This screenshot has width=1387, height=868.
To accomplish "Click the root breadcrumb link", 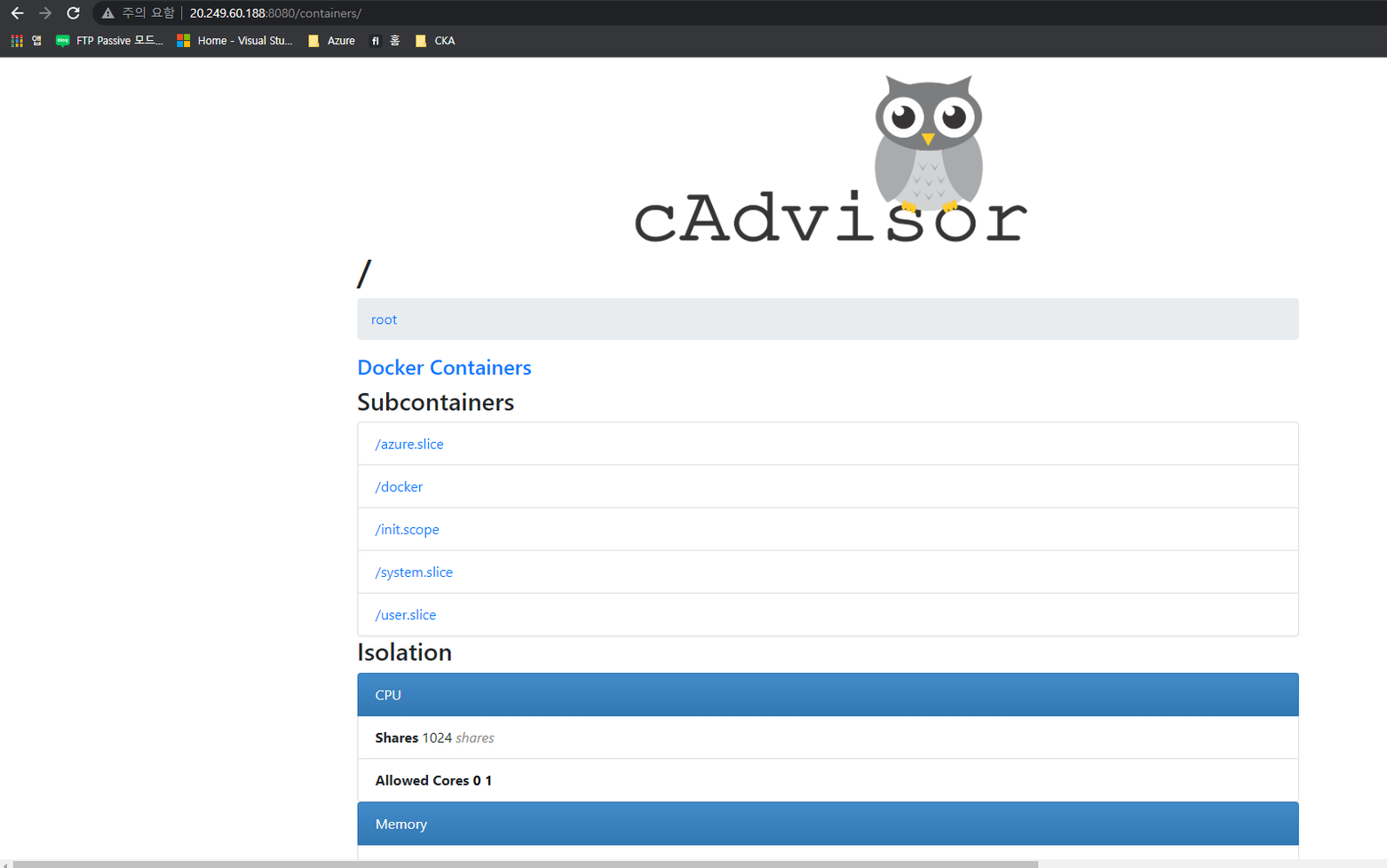I will tap(384, 320).
